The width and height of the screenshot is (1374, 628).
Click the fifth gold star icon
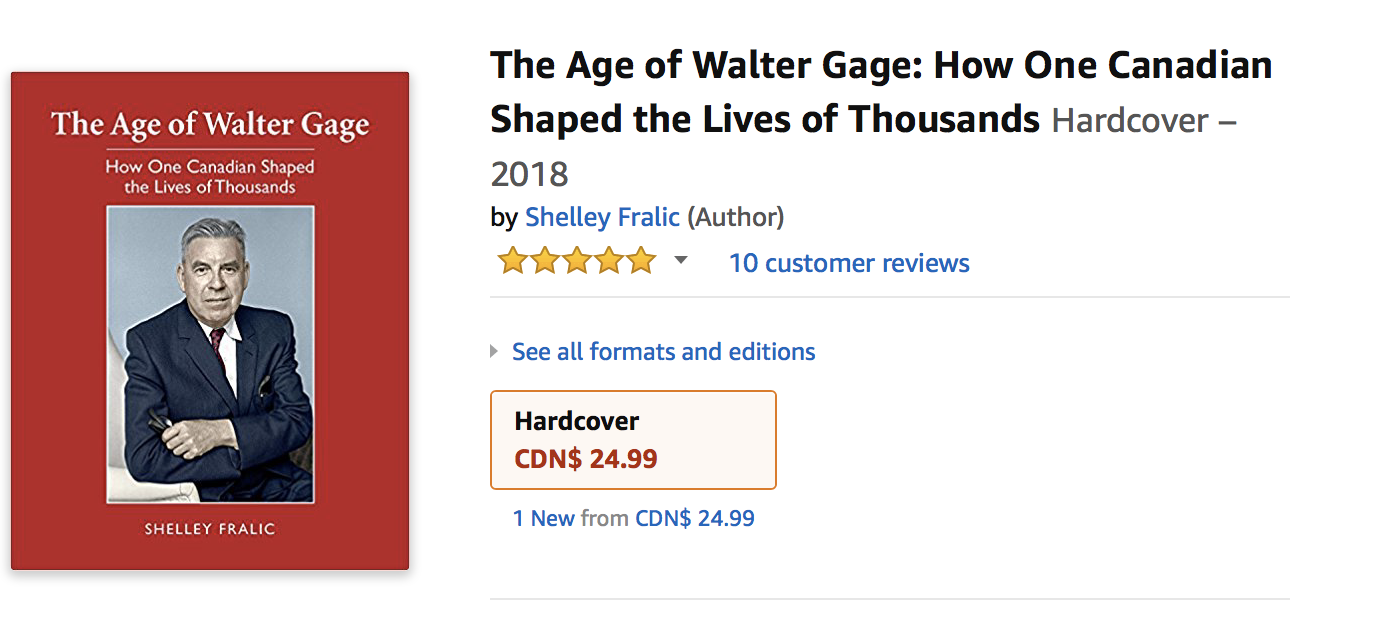click(x=641, y=259)
